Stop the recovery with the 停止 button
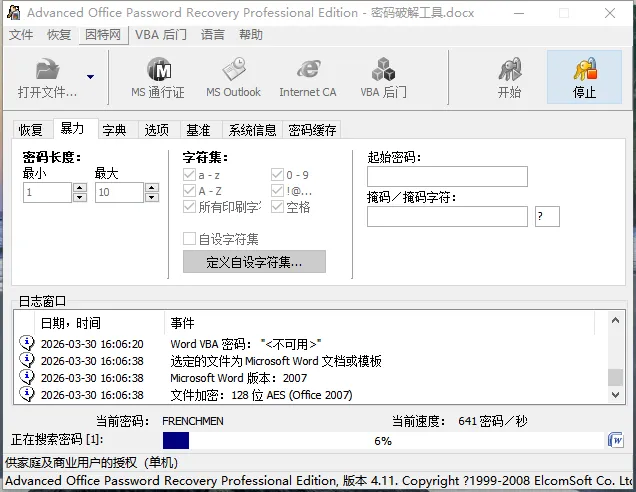The width and height of the screenshot is (636, 492). [584, 77]
